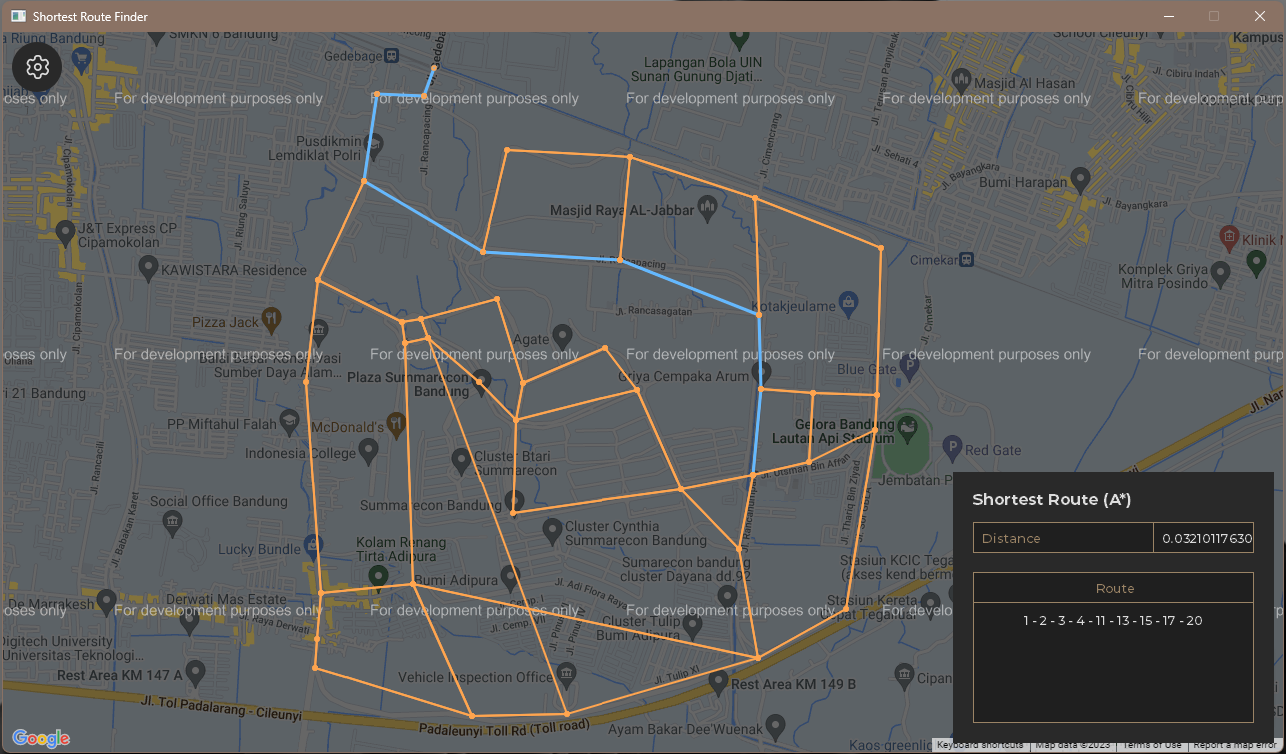Close the Shortest Route Finder window

tap(1260, 16)
